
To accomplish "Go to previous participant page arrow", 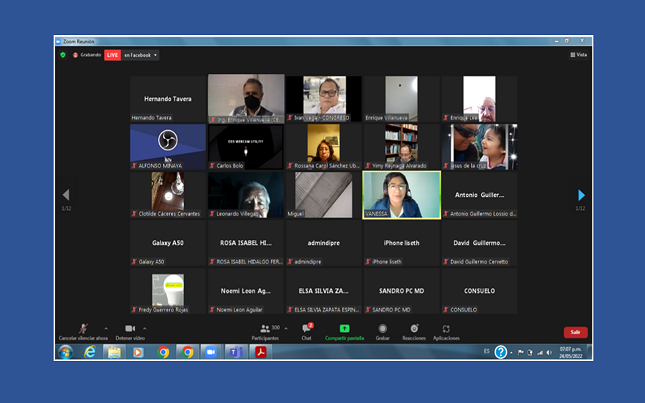I will (x=66, y=195).
